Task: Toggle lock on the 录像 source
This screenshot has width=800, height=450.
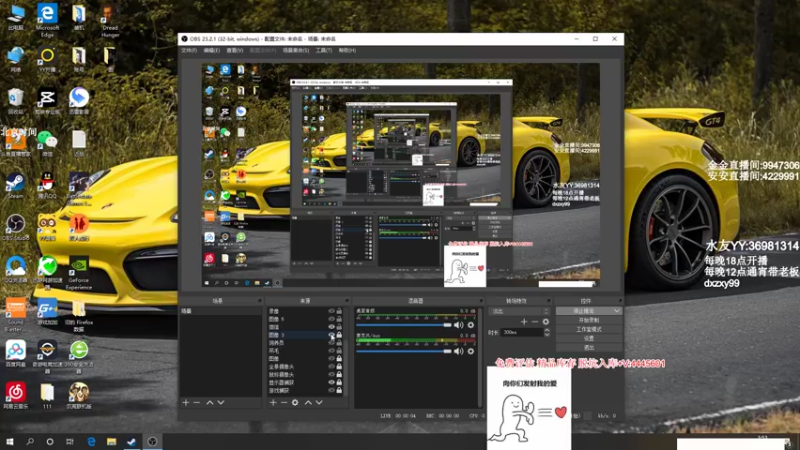Action: click(341, 311)
